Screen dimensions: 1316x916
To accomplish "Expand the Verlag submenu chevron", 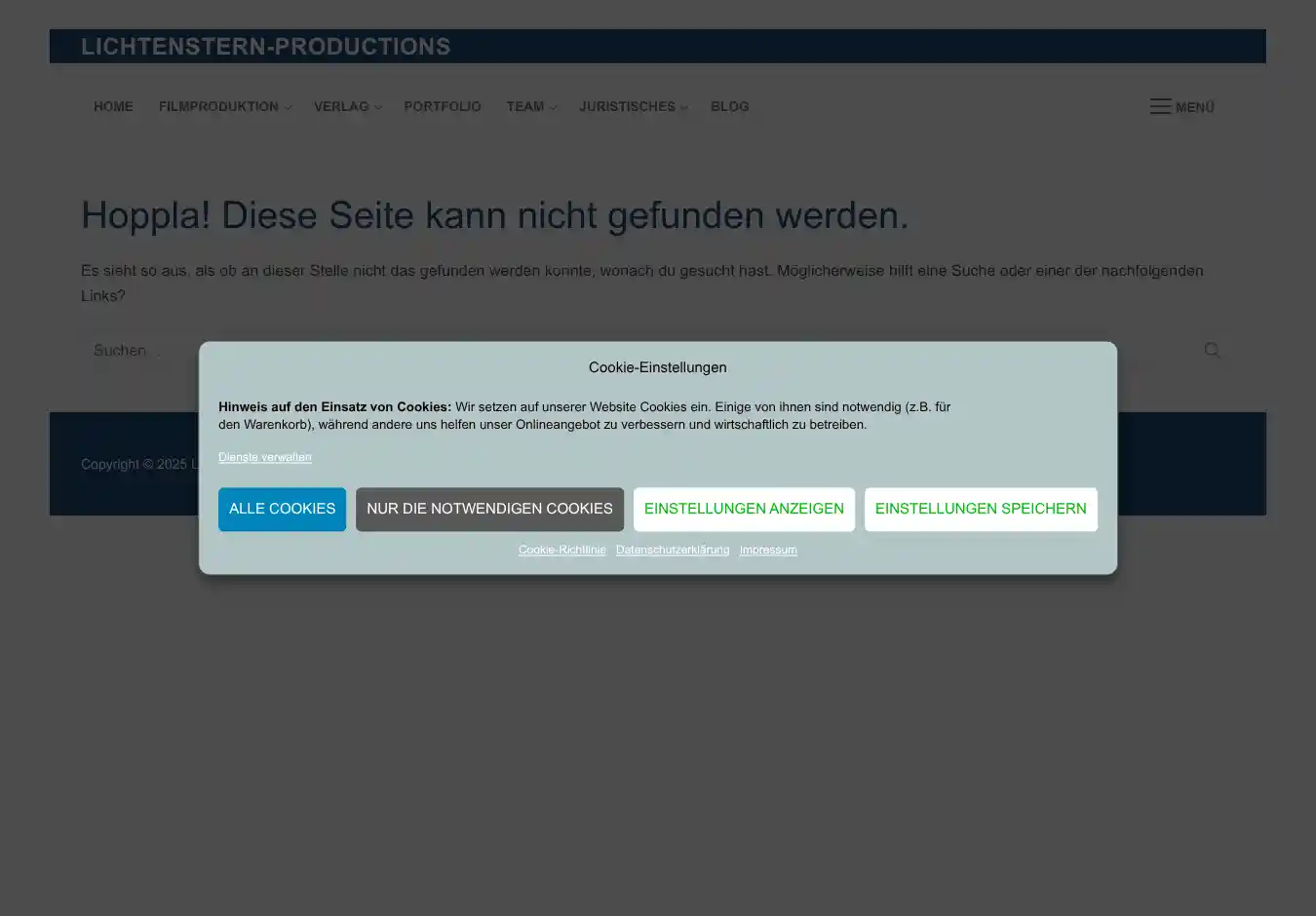I will tap(378, 108).
